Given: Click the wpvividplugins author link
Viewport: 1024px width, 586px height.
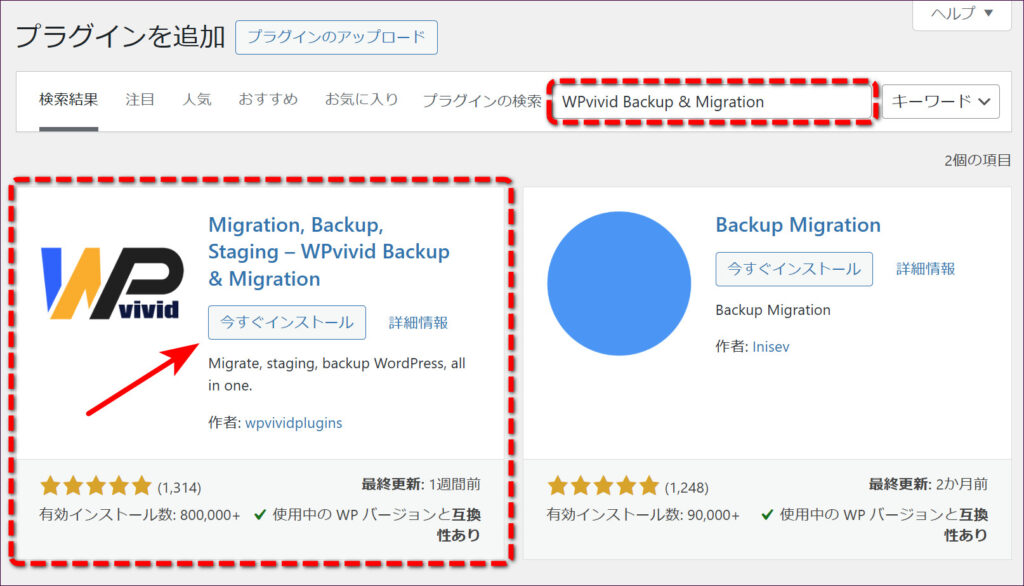Looking at the screenshot, I should pos(293,423).
